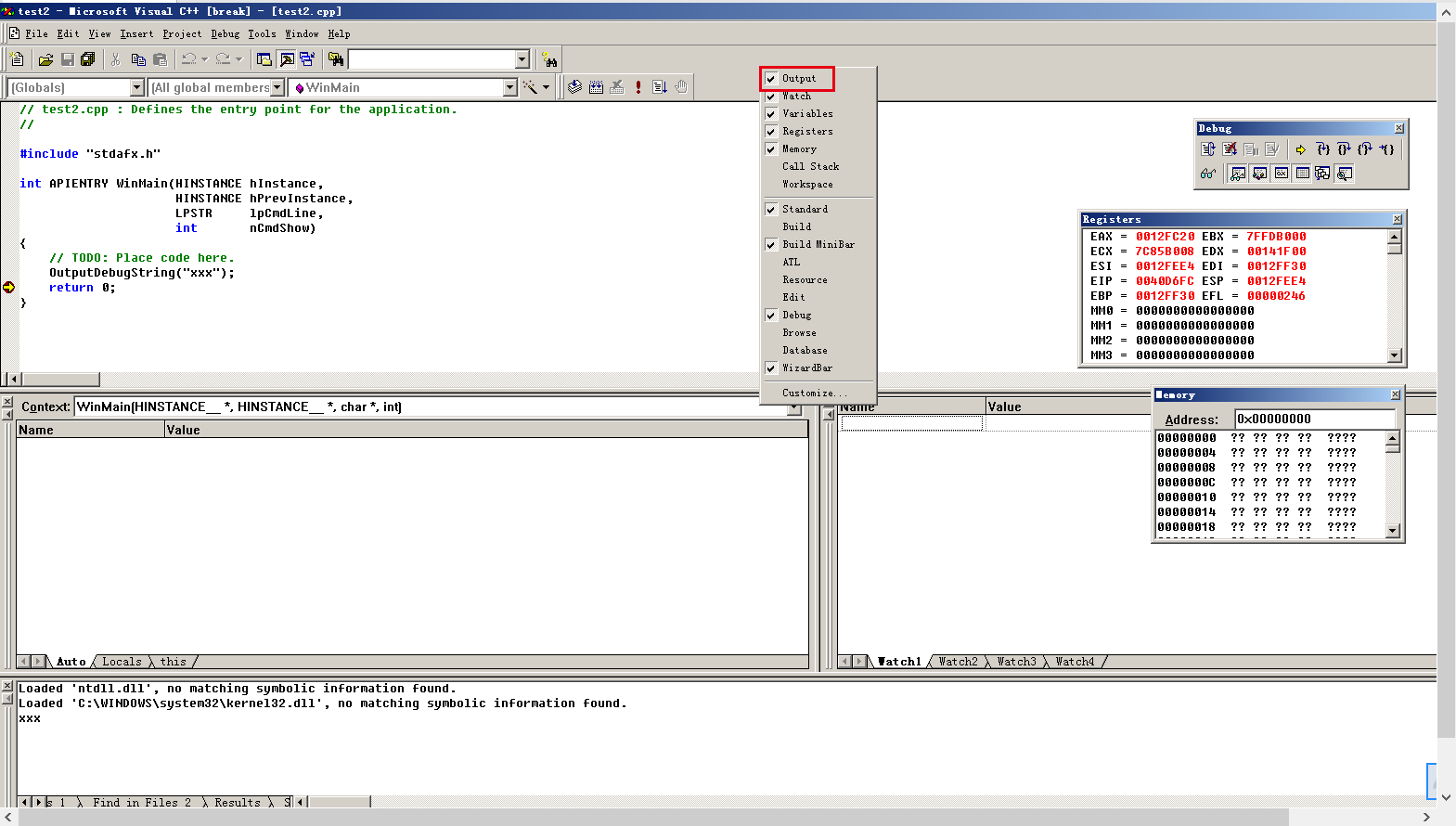Image resolution: width=1456 pixels, height=826 pixels.
Task: Expand the (Globals) class combo box
Action: pos(137,87)
